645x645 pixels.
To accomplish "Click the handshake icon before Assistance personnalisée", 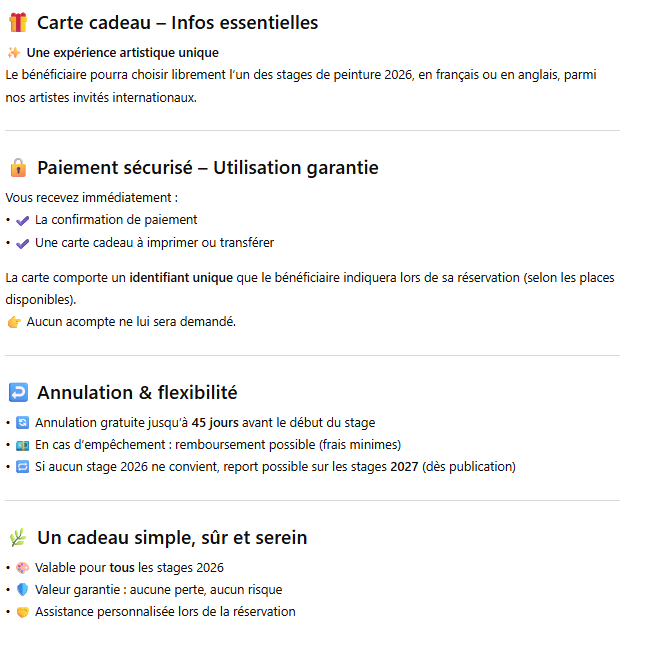I will (23, 612).
